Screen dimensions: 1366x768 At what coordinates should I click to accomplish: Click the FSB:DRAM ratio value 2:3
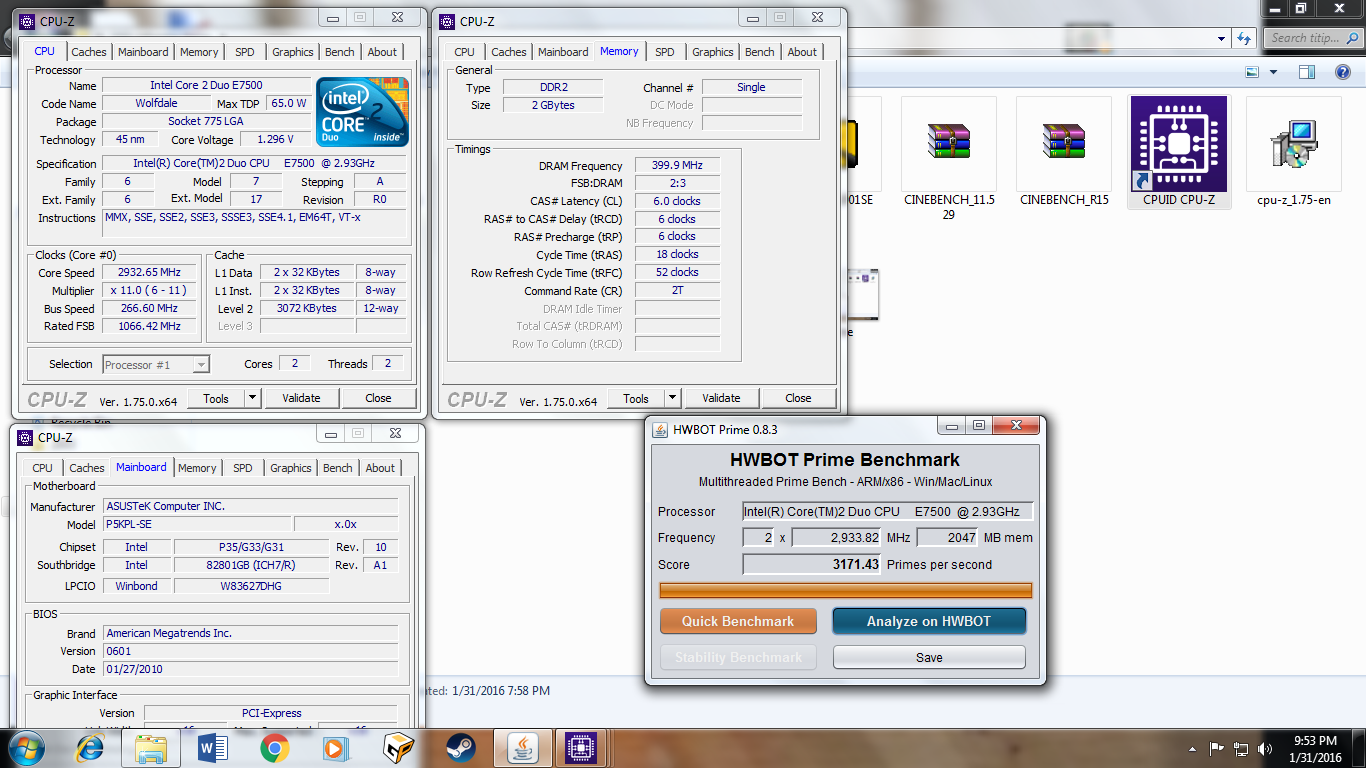click(x=678, y=184)
